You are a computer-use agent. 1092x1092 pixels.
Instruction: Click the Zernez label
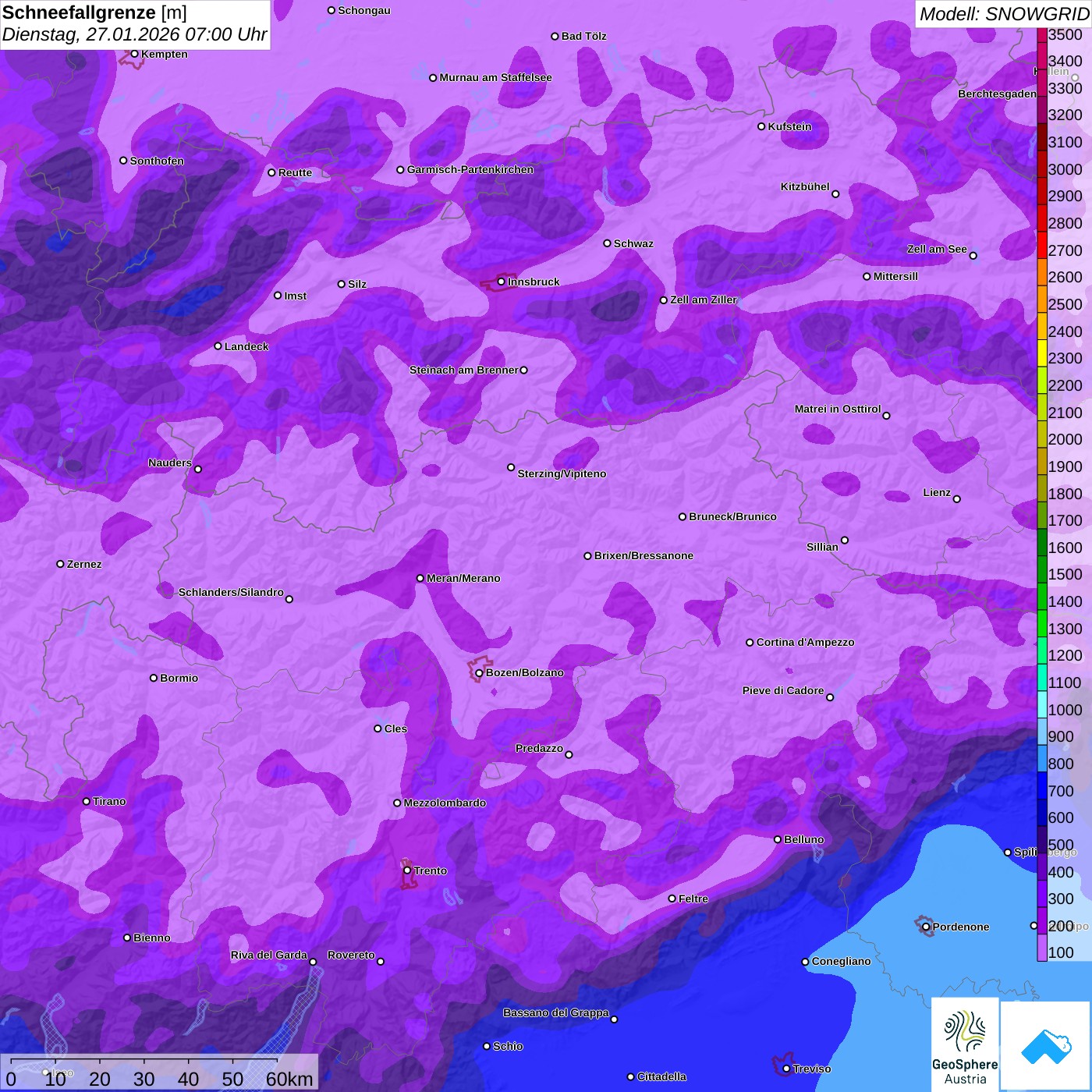tap(84, 564)
